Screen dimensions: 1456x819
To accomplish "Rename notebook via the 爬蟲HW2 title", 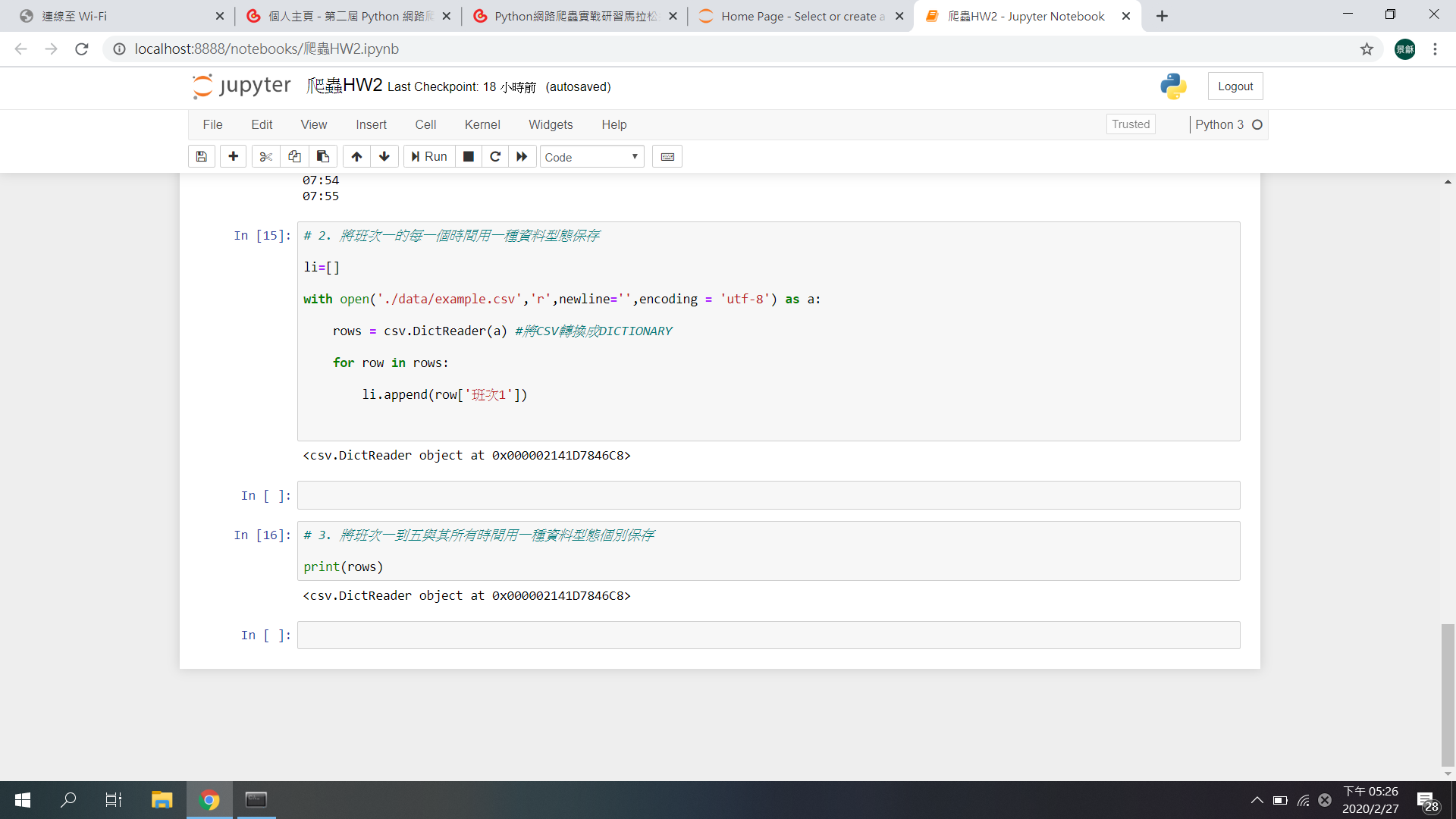I will (x=344, y=86).
